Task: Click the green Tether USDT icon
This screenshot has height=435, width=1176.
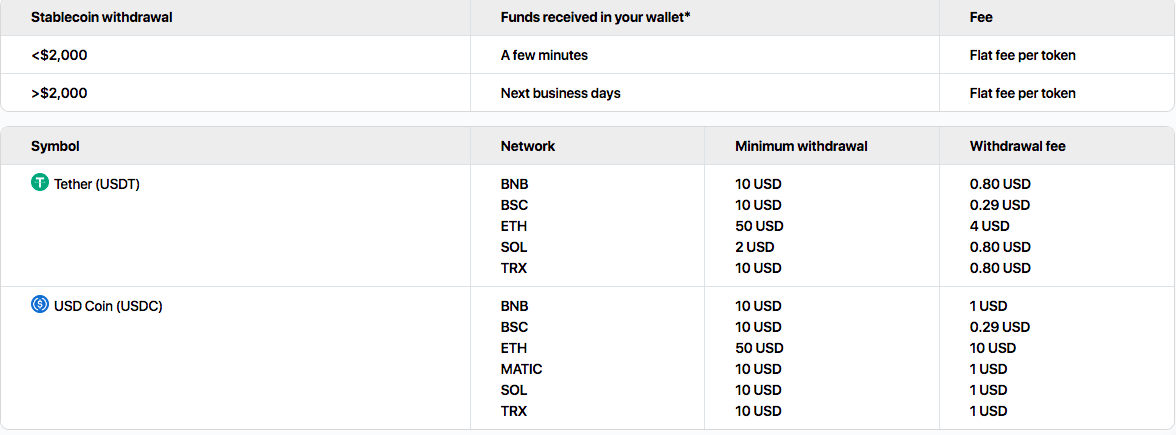Action: click(40, 183)
